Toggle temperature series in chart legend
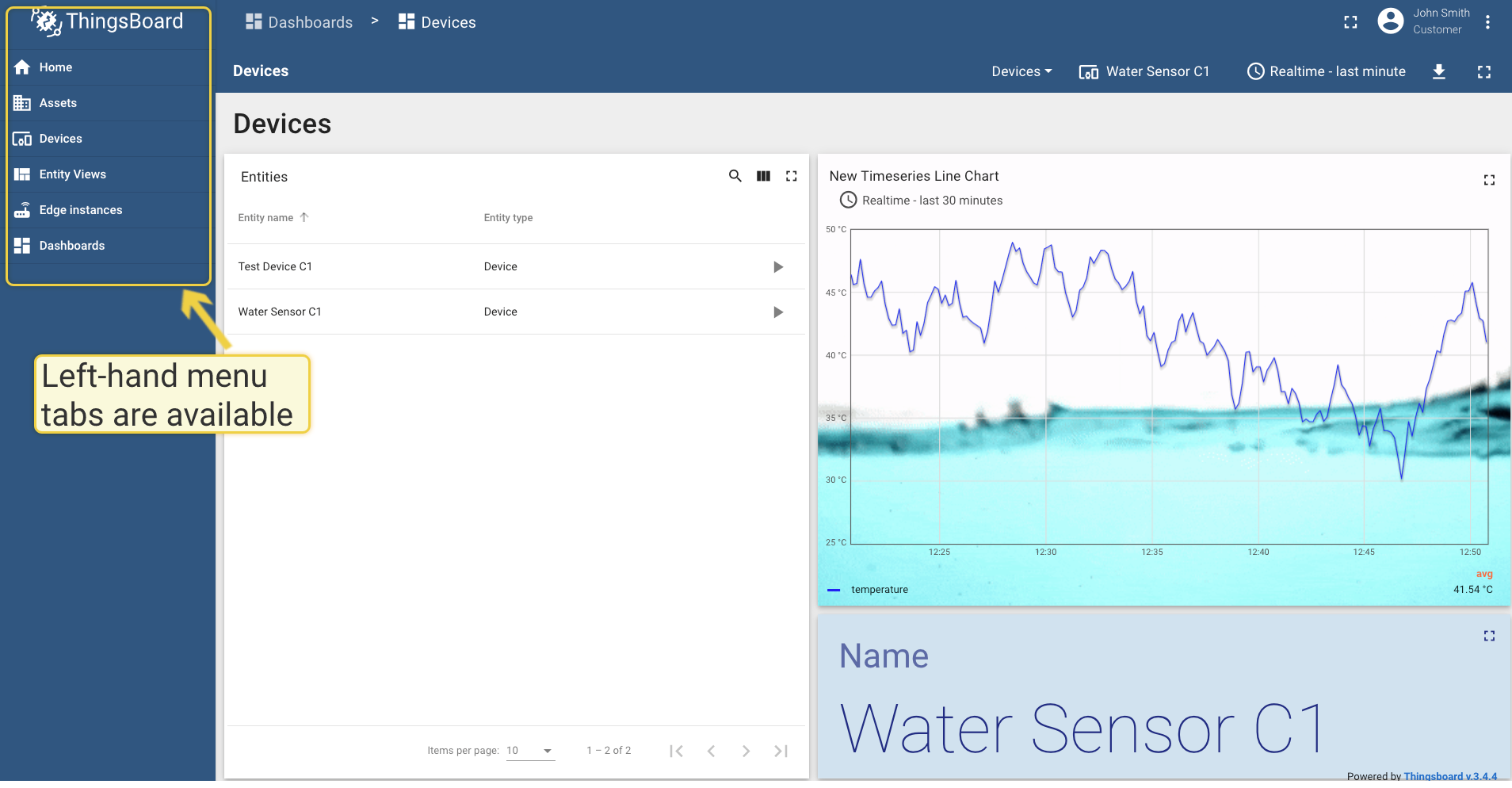This screenshot has width=1512, height=788. click(879, 590)
